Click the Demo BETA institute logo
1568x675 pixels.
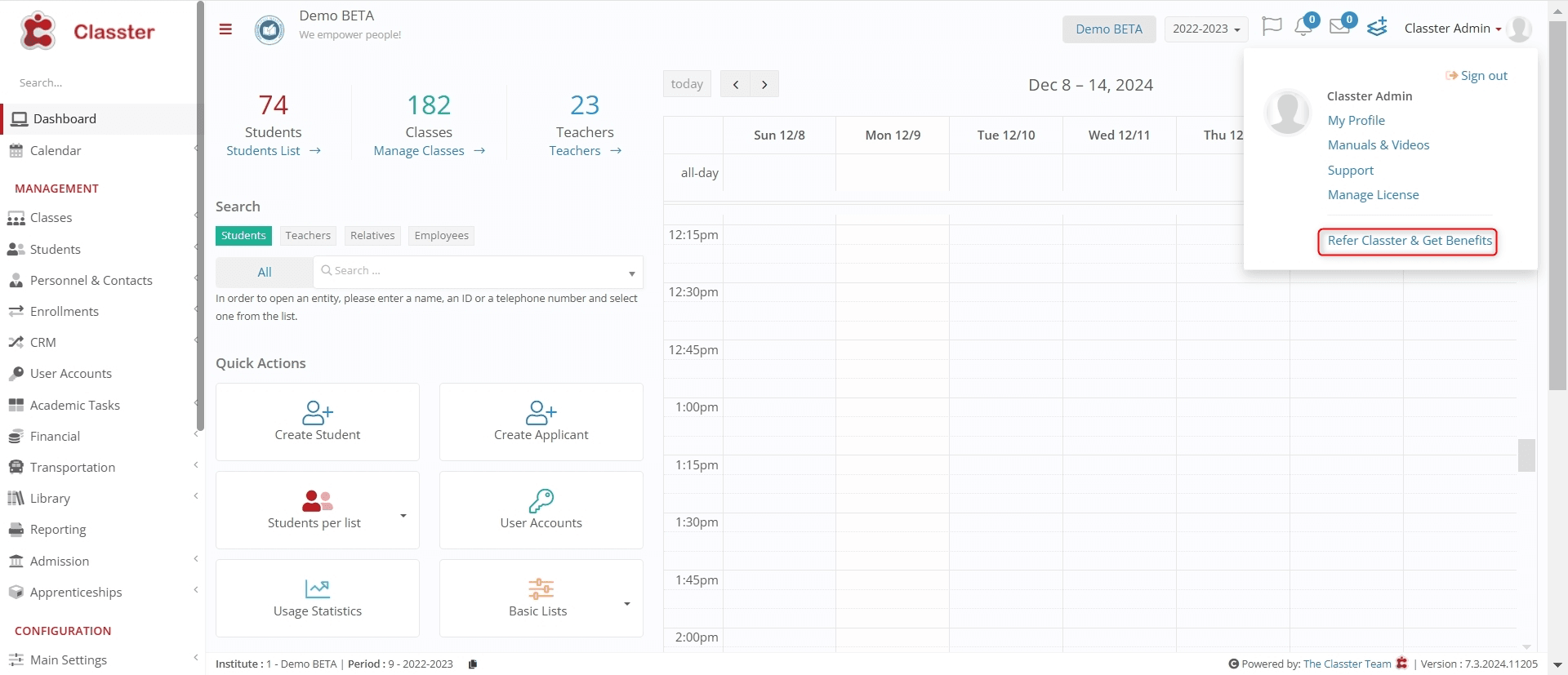point(269,30)
